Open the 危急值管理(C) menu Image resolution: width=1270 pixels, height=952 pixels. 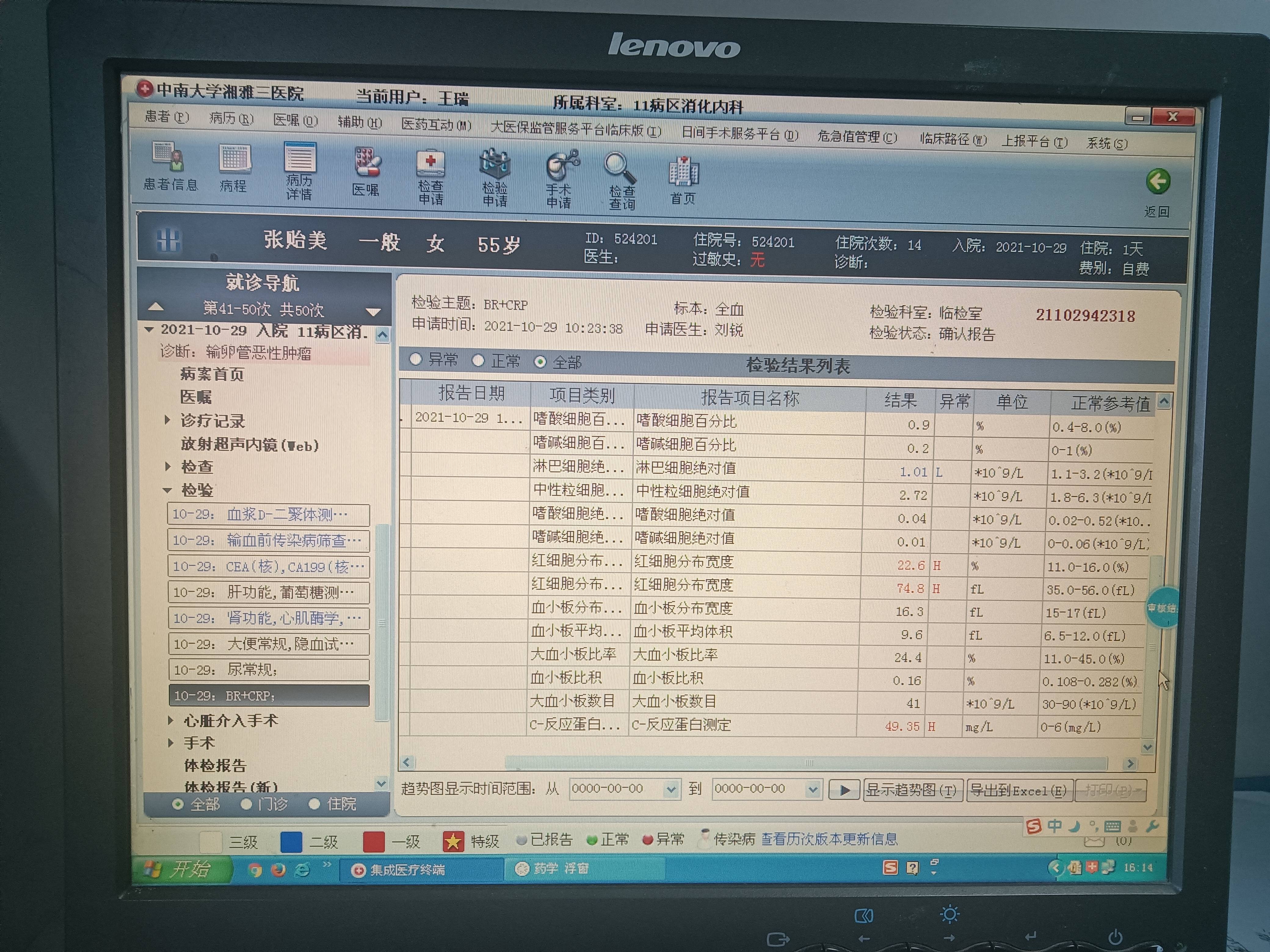(857, 137)
